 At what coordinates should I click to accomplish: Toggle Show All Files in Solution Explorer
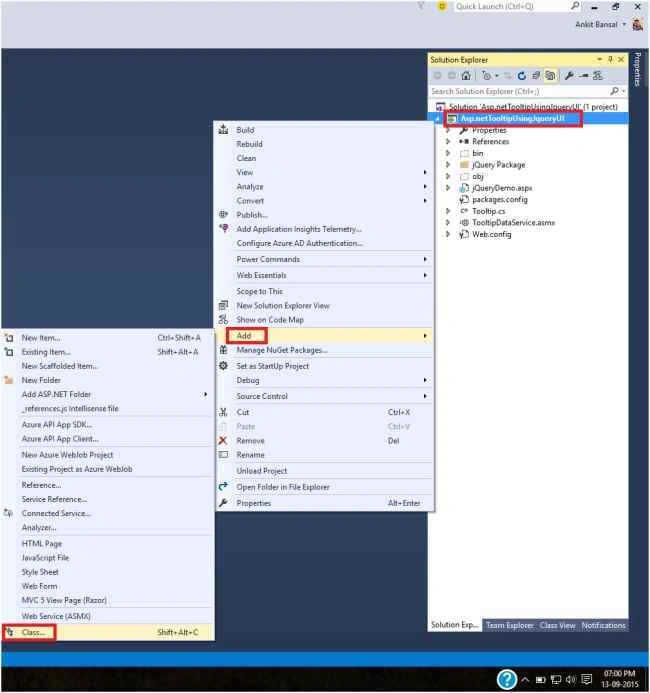(550, 76)
